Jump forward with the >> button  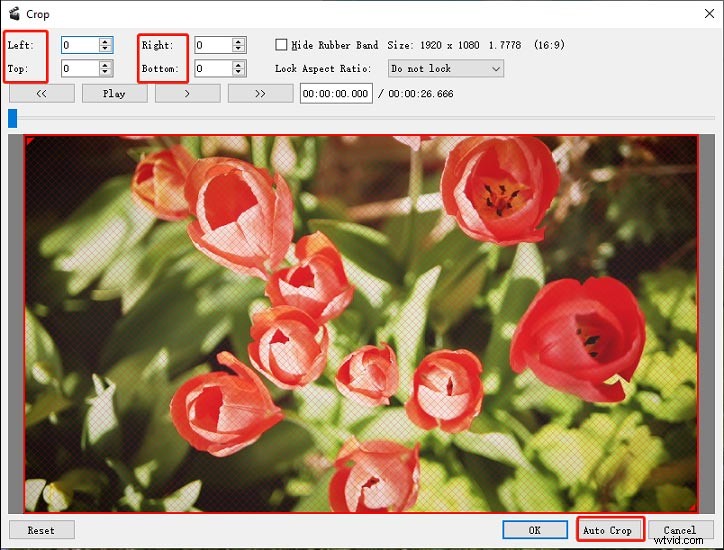point(260,94)
